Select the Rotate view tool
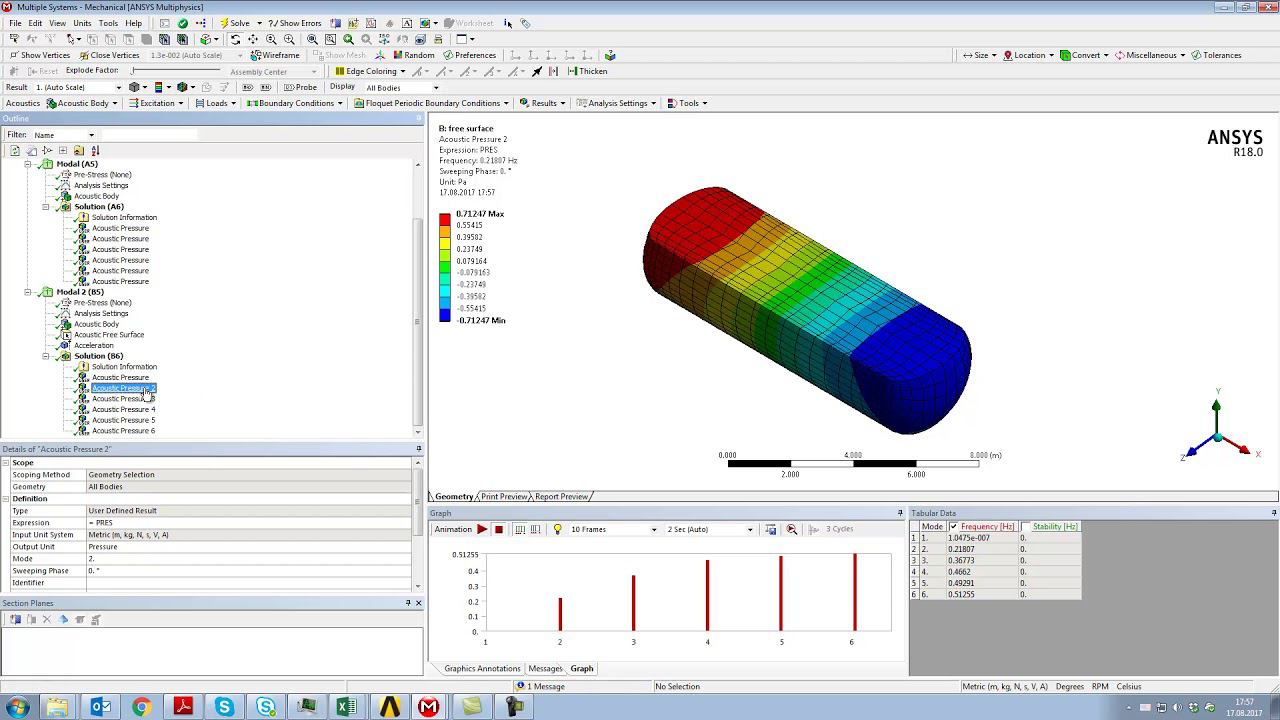The image size is (1280, 720). pyautogui.click(x=235, y=39)
